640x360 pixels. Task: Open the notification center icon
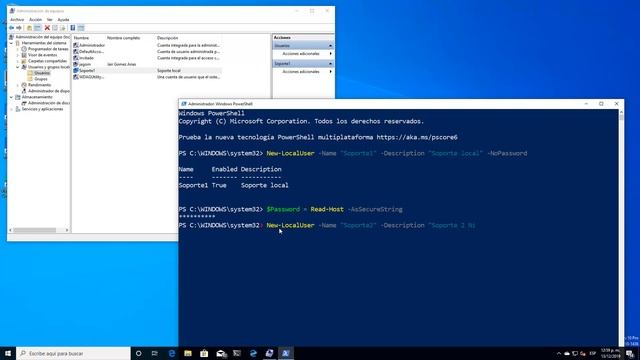[x=631, y=353]
